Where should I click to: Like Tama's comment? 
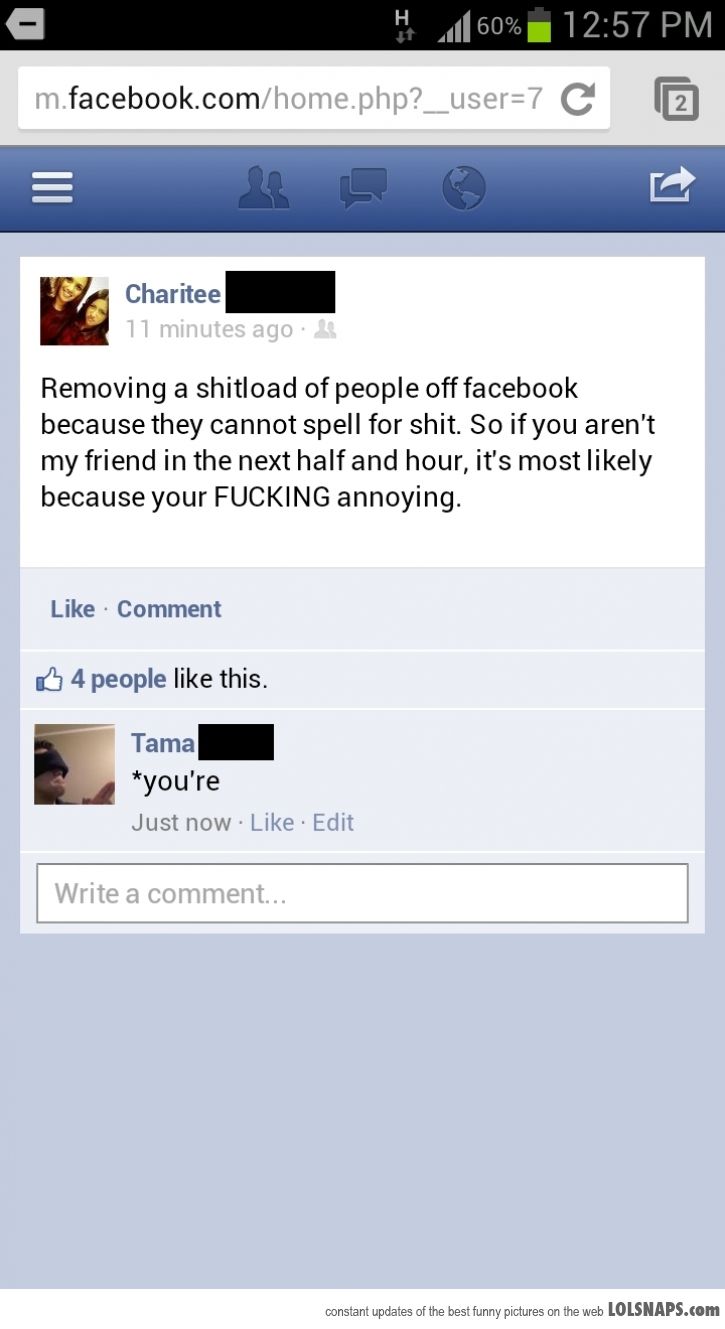point(272,823)
